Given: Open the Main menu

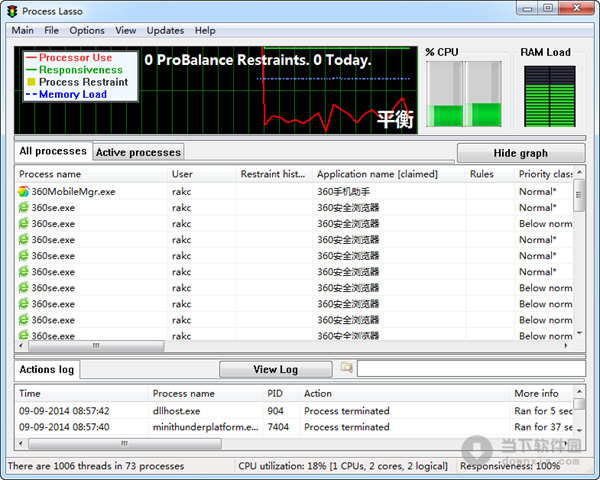Looking at the screenshot, I should tap(23, 30).
